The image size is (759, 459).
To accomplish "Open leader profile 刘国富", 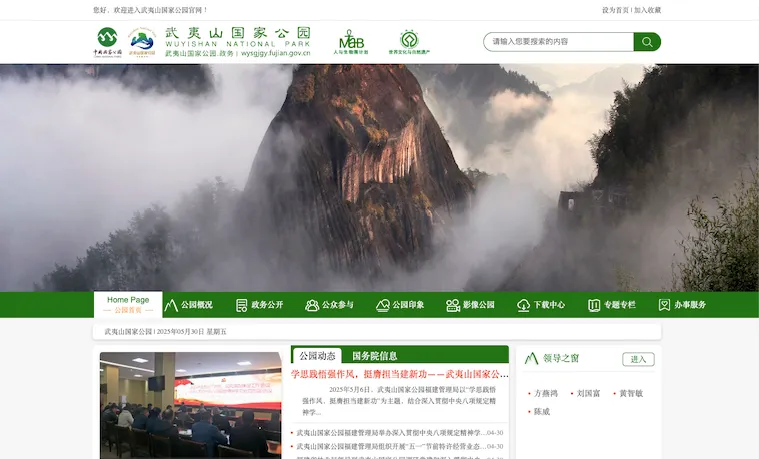I will click(x=588, y=394).
